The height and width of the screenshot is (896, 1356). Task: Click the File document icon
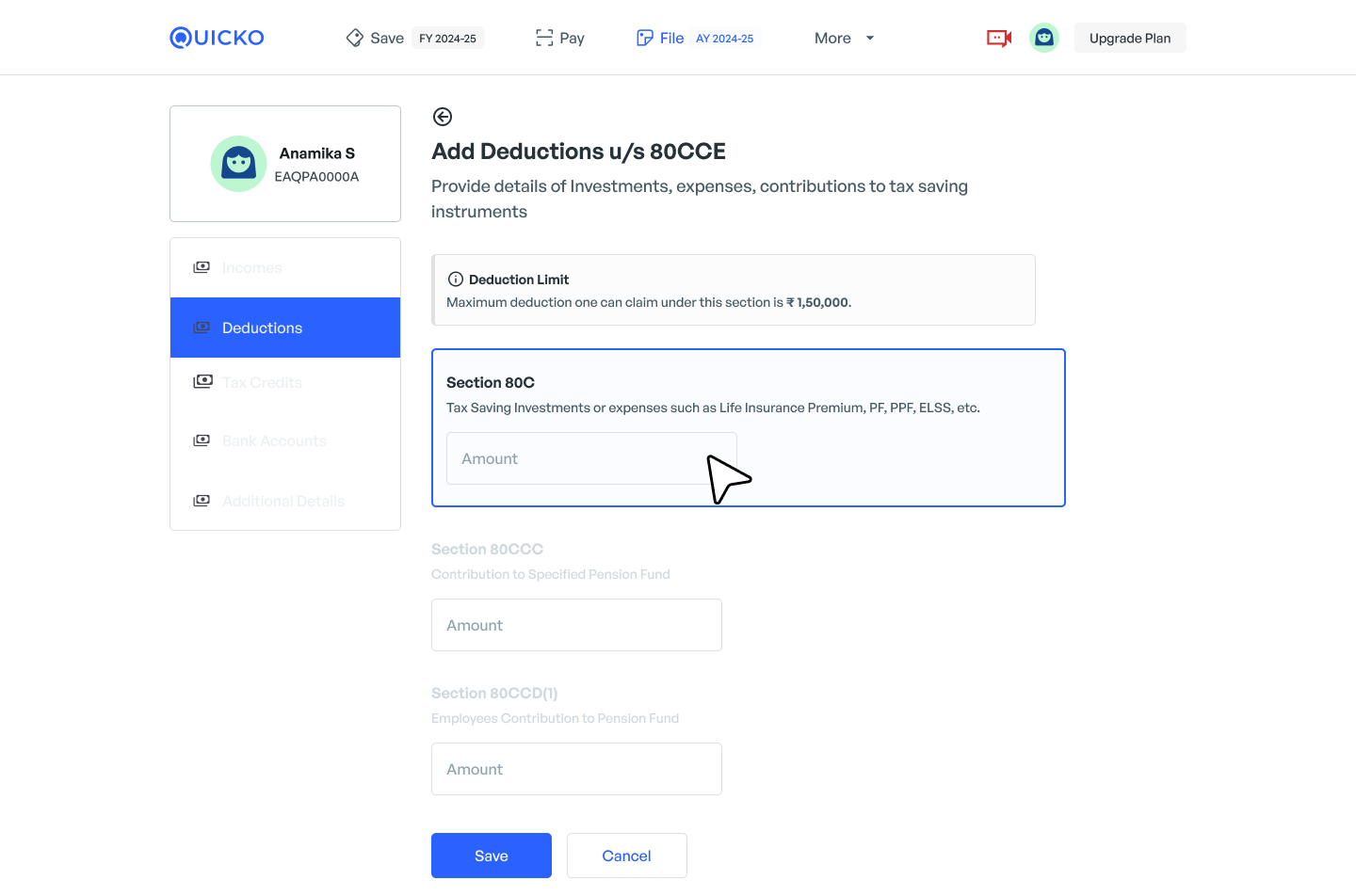point(645,38)
